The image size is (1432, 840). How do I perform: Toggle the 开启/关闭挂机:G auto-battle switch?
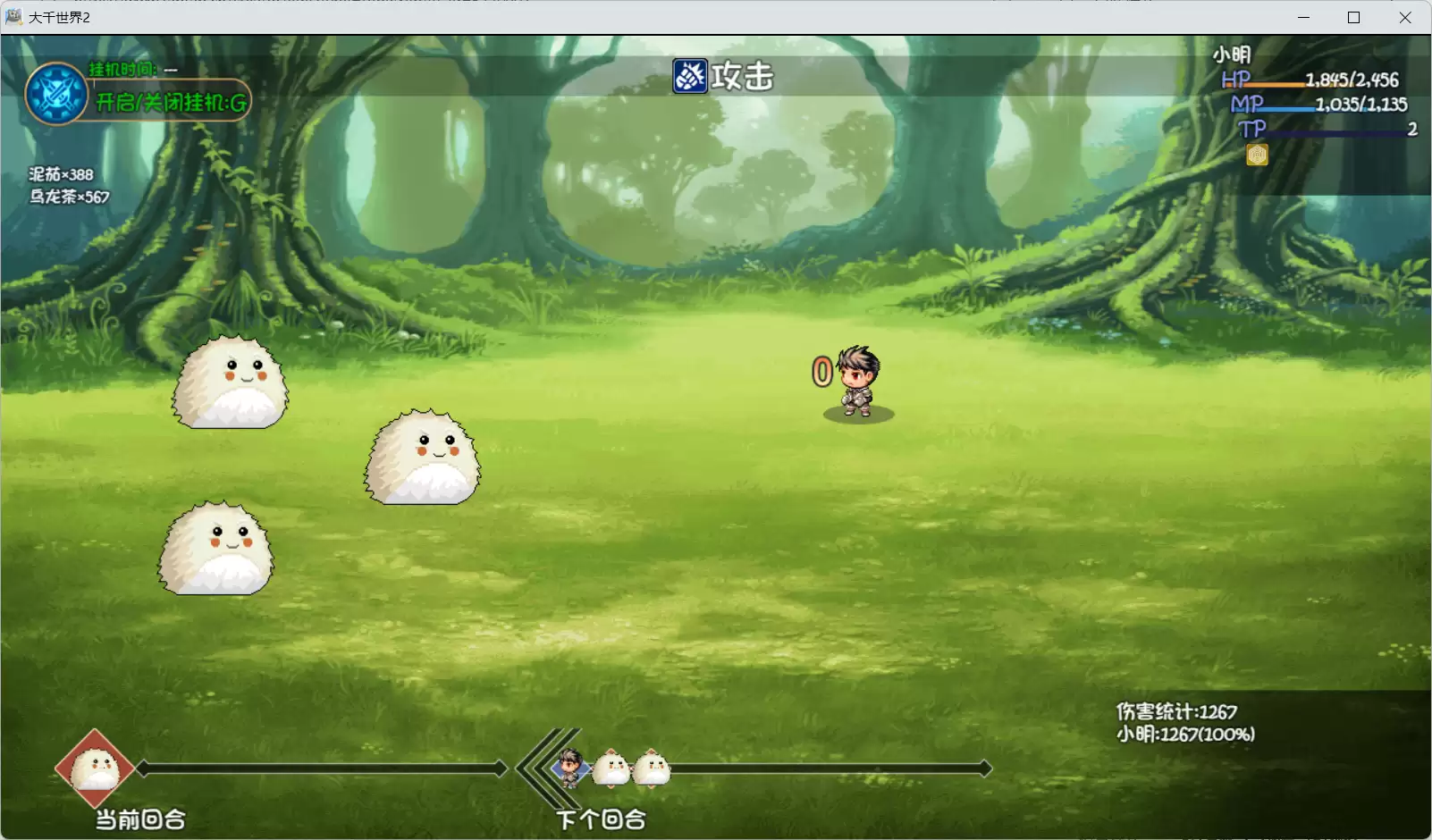click(x=172, y=103)
